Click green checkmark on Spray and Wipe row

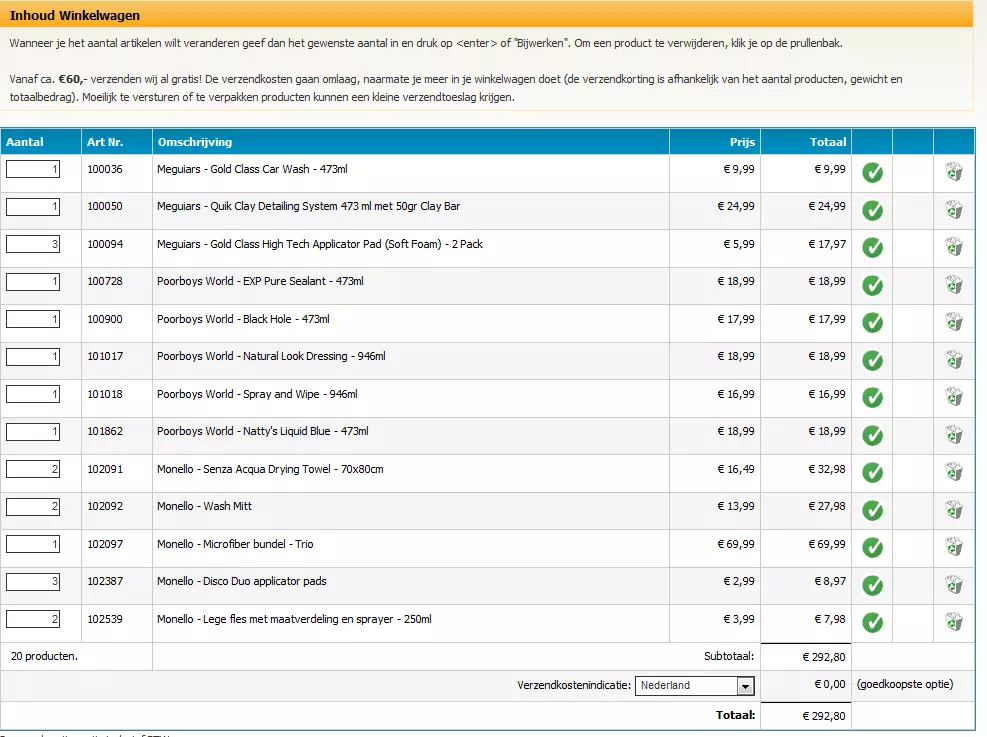coord(872,397)
